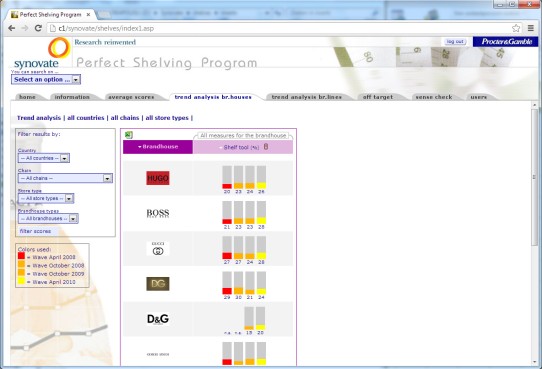Click the filter scores button
Image resolution: width=542 pixels, height=369 pixels.
35,231
